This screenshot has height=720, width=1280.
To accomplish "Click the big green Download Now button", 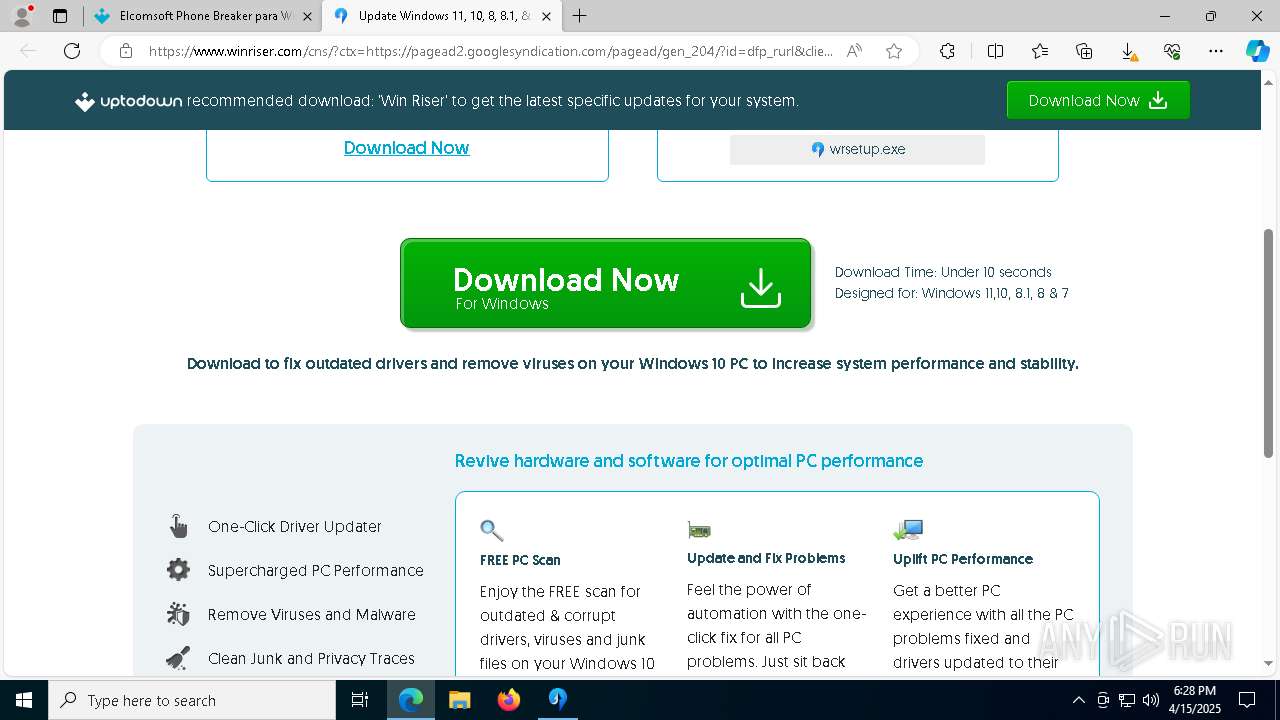I will click(605, 284).
